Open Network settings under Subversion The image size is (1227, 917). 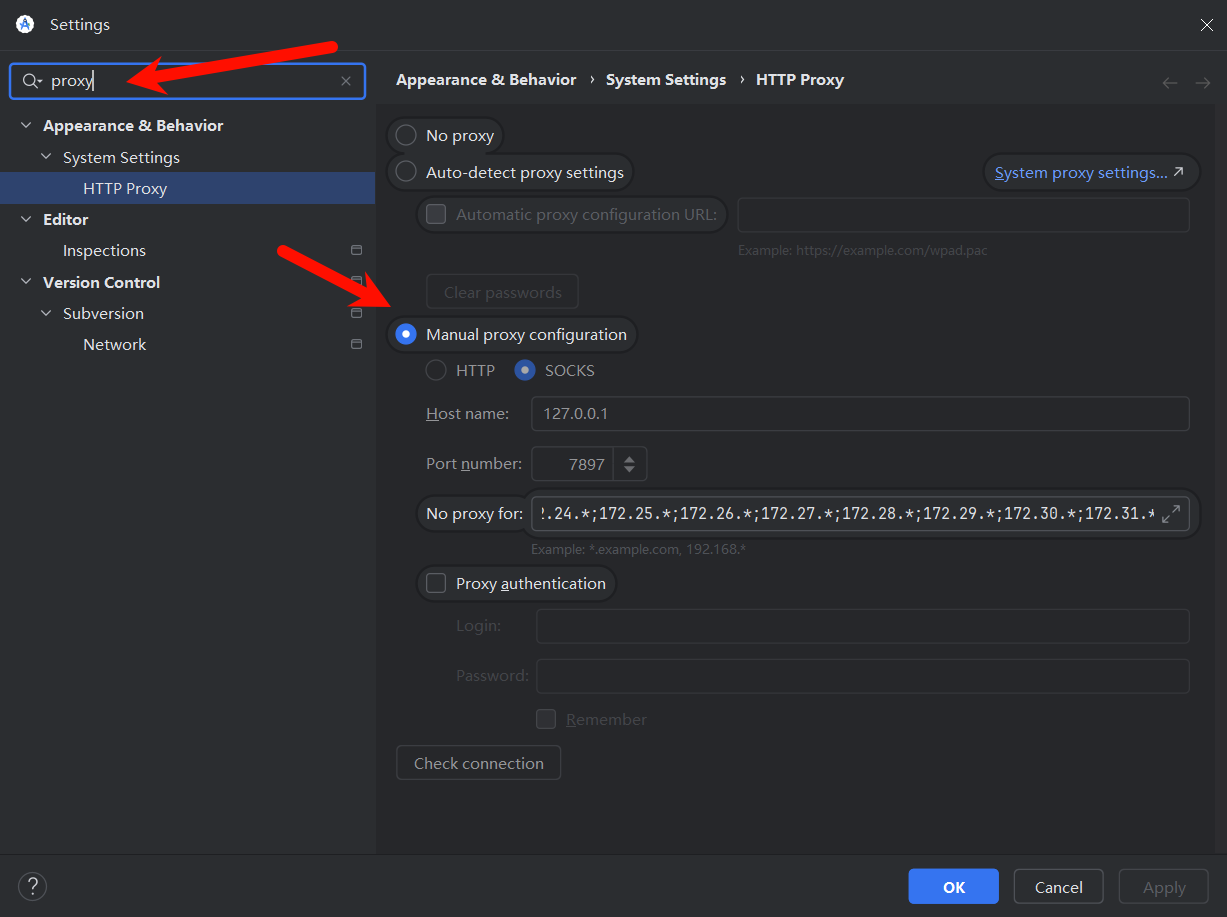[x=114, y=344]
